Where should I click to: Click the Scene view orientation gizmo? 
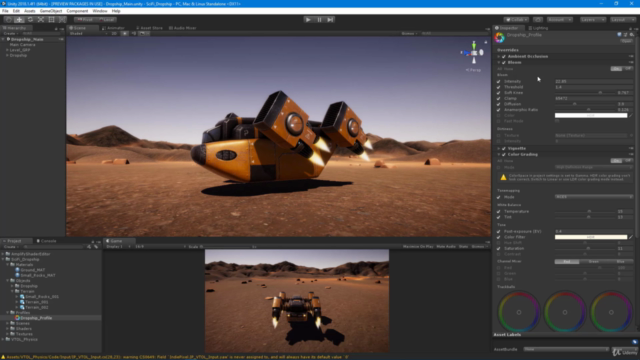point(473,53)
